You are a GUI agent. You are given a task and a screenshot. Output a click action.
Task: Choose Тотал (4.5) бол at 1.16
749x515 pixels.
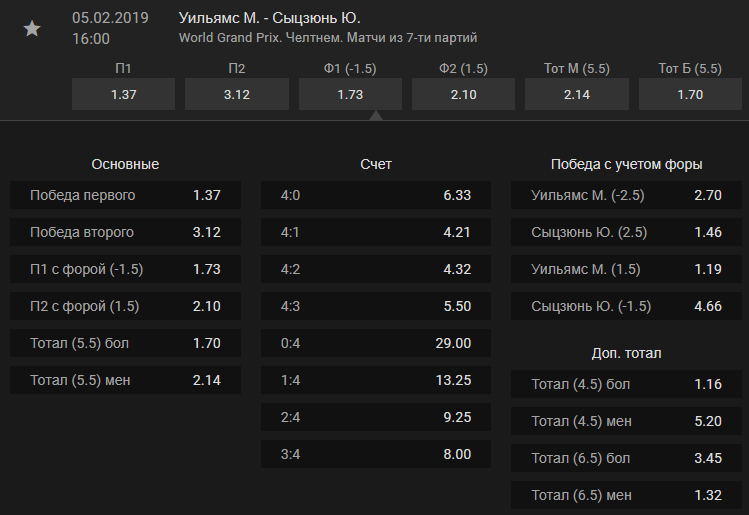click(x=626, y=384)
